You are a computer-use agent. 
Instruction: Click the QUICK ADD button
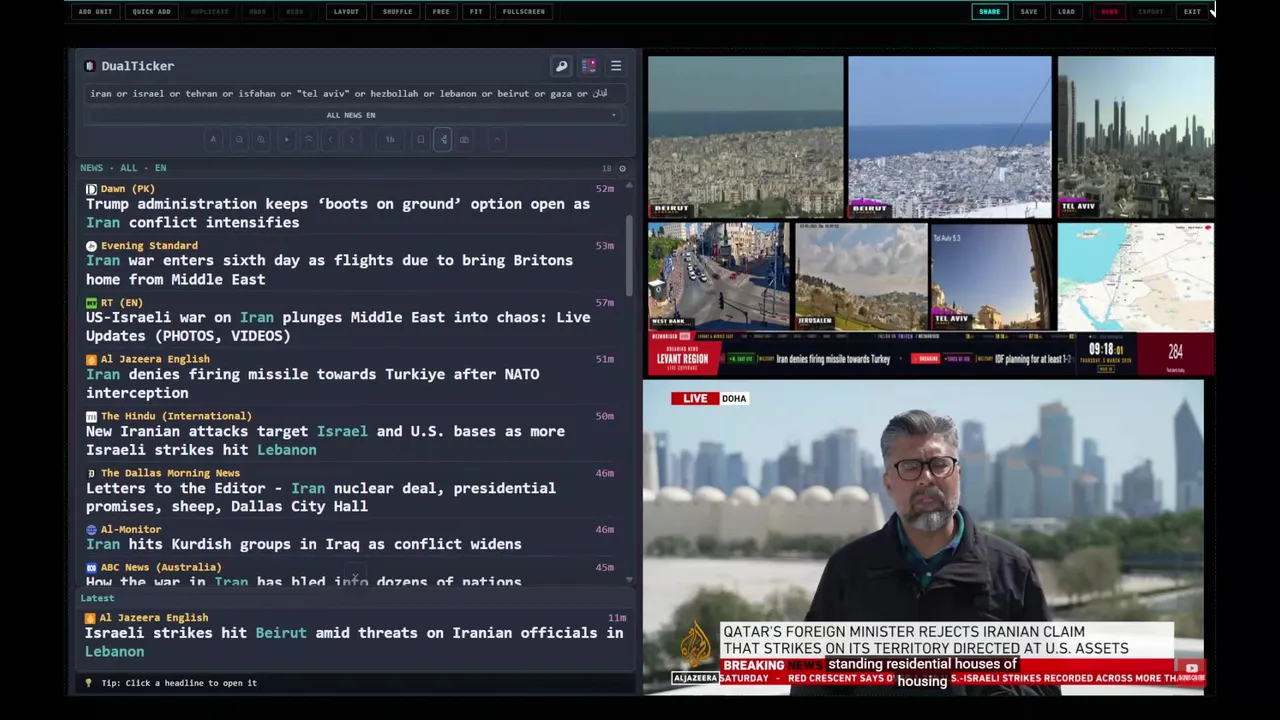[151, 12]
